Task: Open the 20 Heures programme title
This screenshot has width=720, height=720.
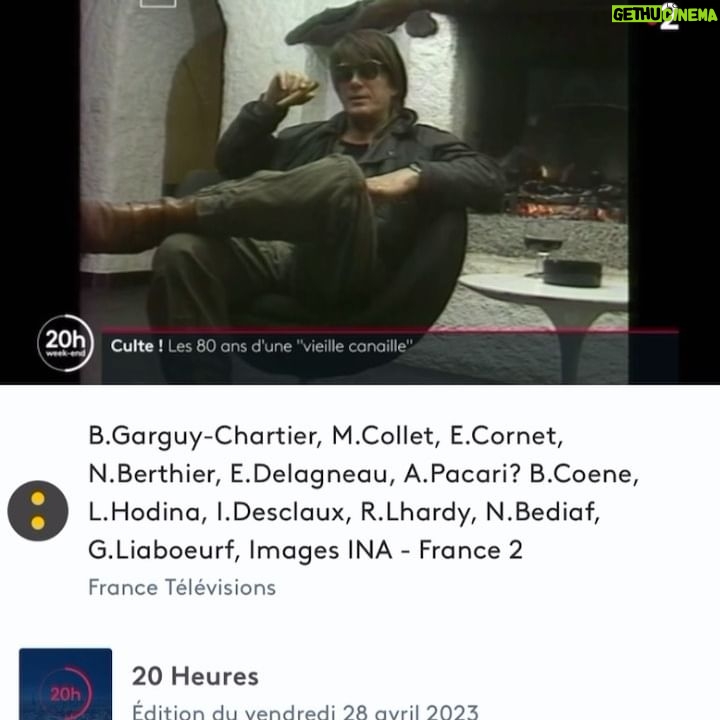Action: point(195,676)
